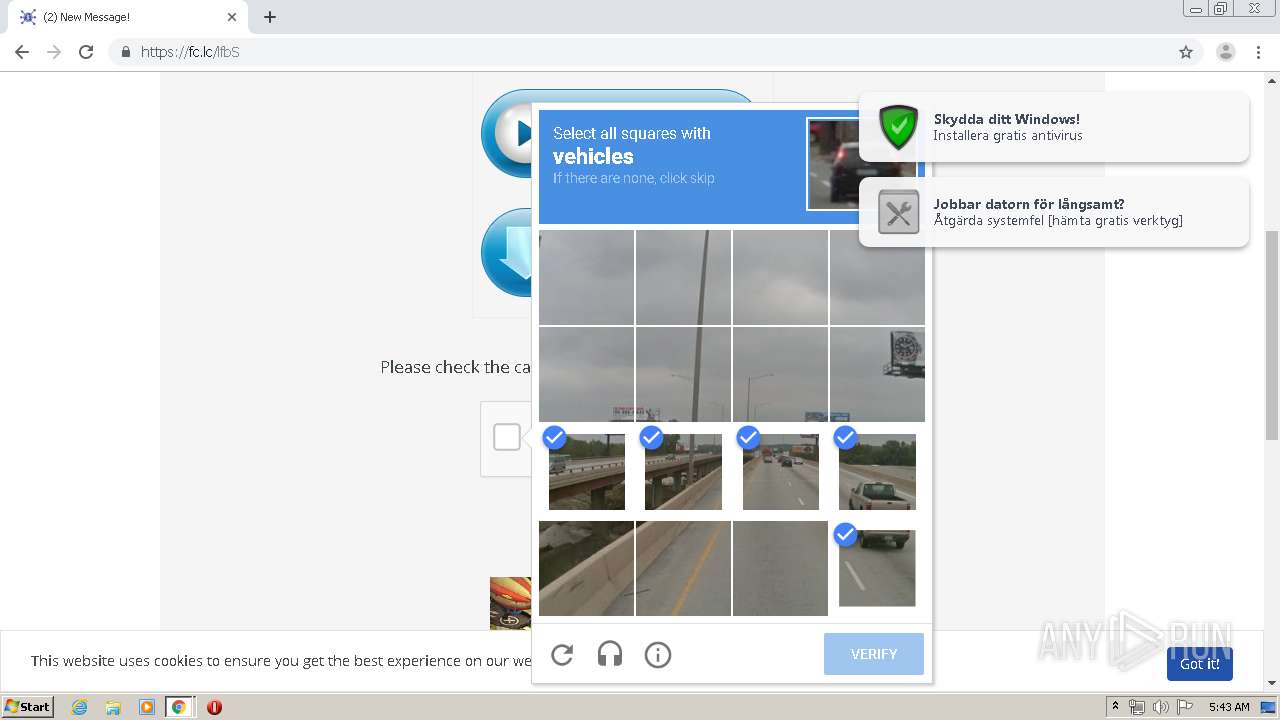Image resolution: width=1280 pixels, height=720 pixels.
Task: Bookmark this page with the star
Action: (x=1186, y=52)
